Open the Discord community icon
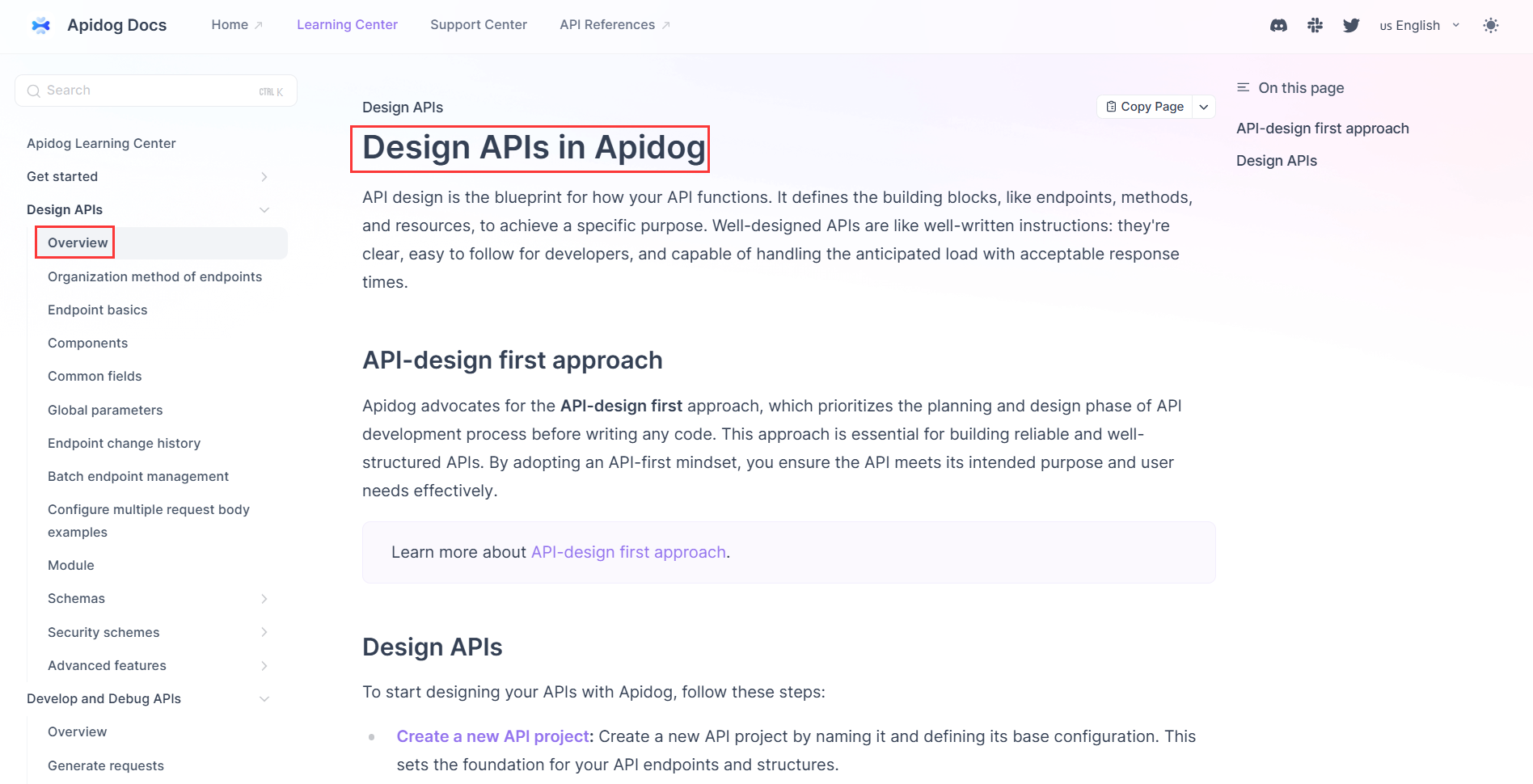This screenshot has height=784, width=1533. click(1278, 25)
